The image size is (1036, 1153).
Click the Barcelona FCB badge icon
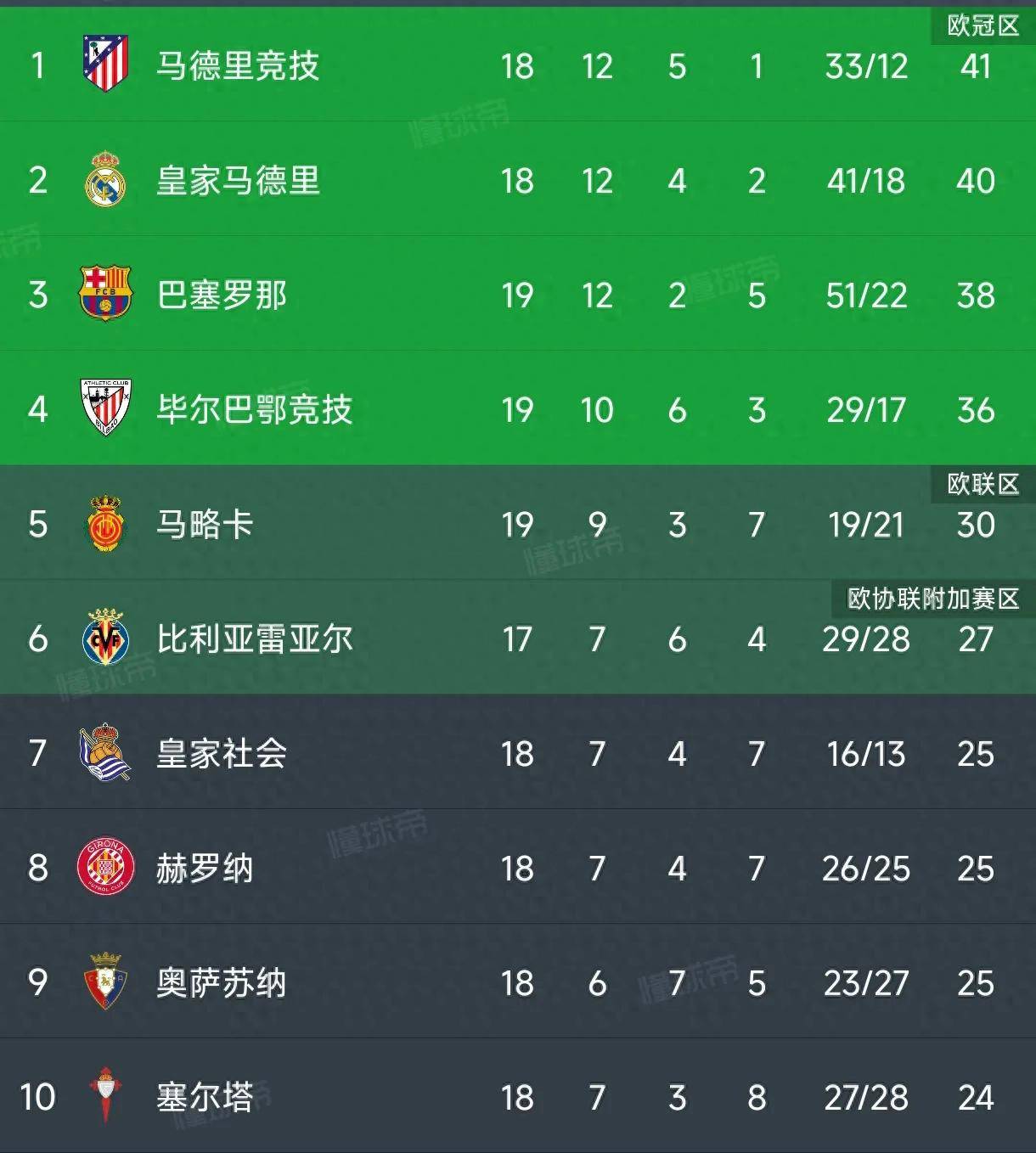[104, 295]
